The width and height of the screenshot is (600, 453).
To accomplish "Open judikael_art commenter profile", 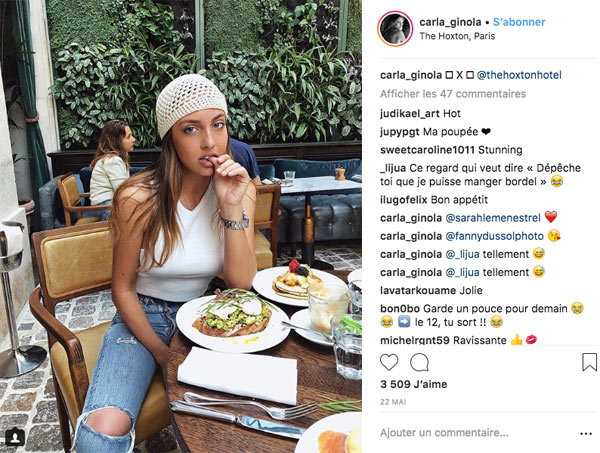I will click(410, 114).
